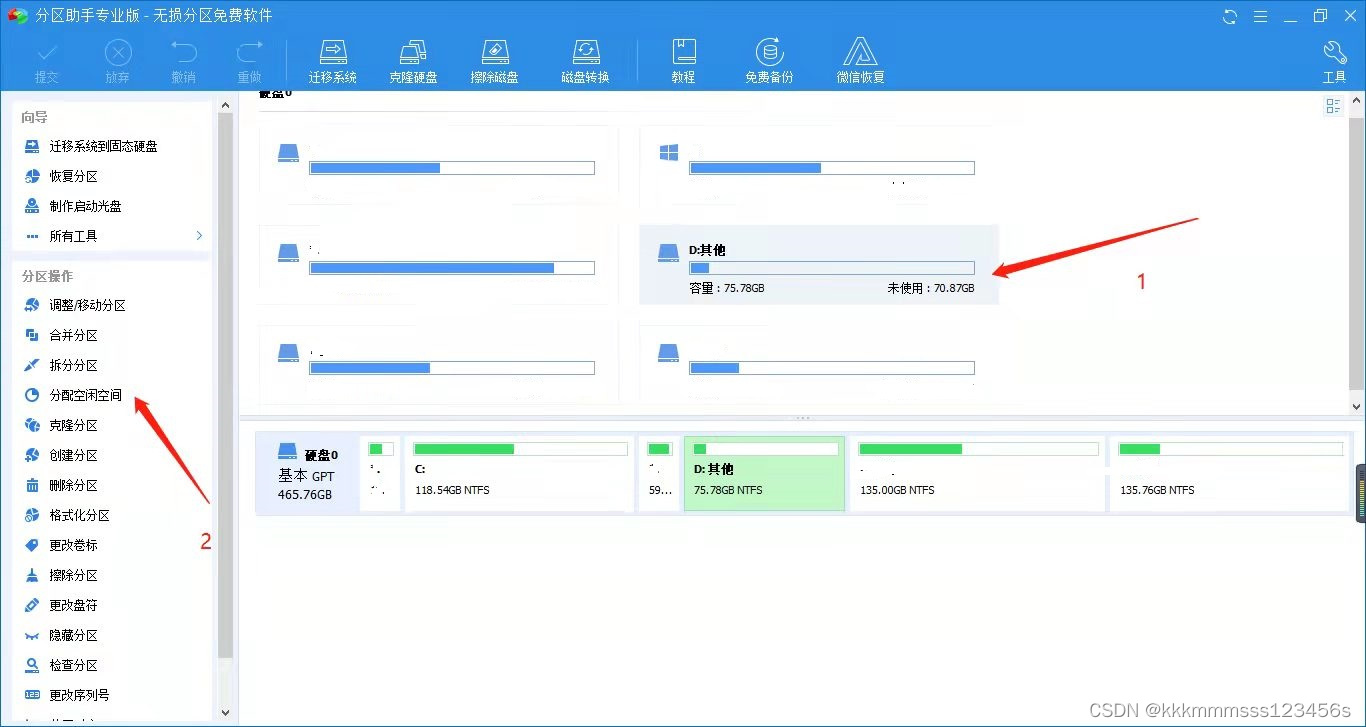The image size is (1366, 727).
Task: Click the 更改序列号 number icon
Action: coord(32,695)
